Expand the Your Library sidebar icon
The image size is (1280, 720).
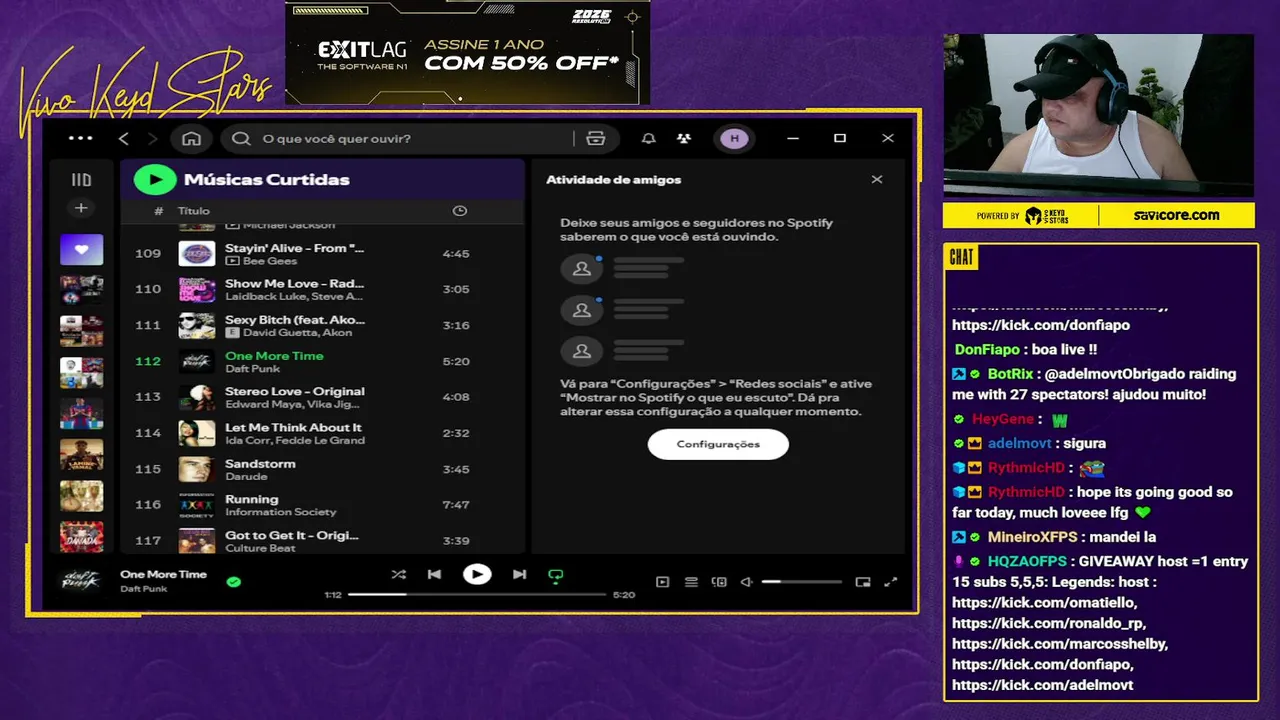[x=81, y=180]
